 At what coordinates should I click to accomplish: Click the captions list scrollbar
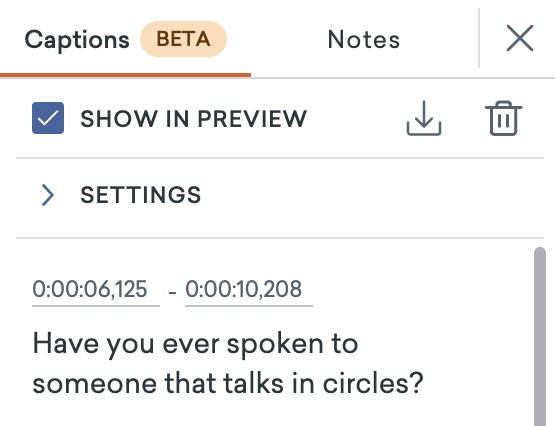pos(540,336)
